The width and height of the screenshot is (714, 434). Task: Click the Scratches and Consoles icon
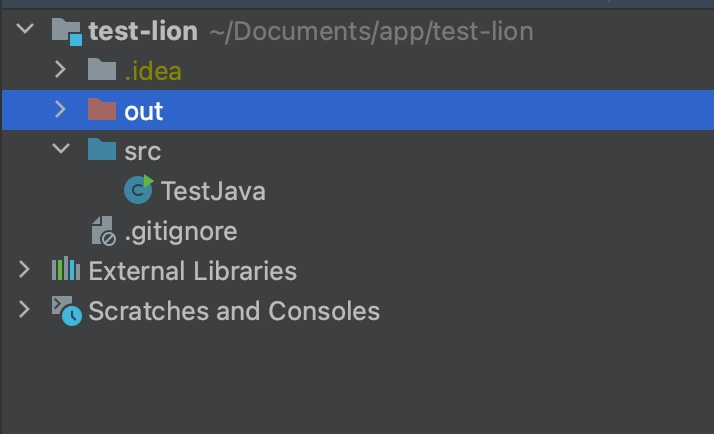pyautogui.click(x=66, y=311)
